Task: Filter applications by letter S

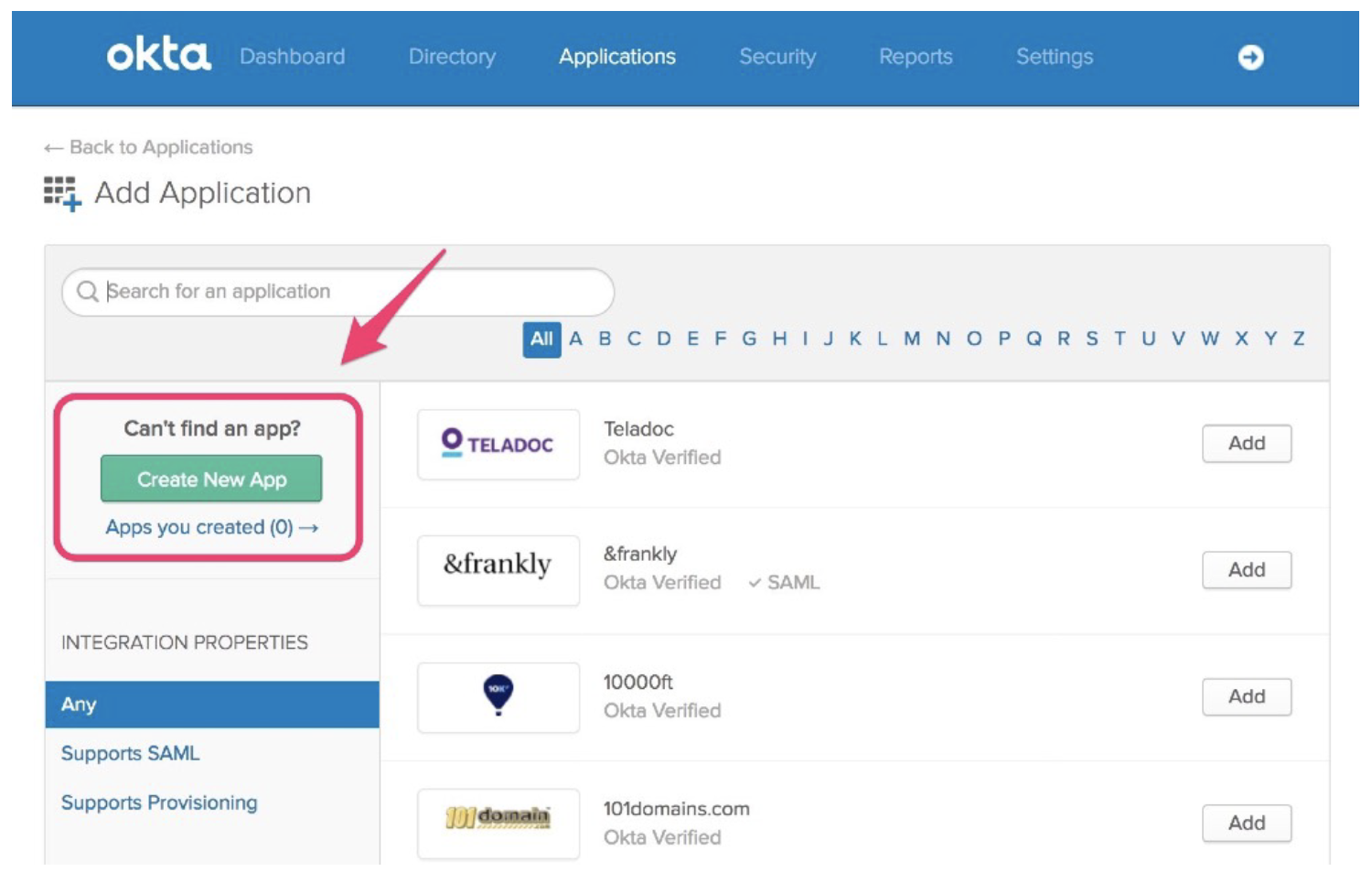Action: point(1092,339)
